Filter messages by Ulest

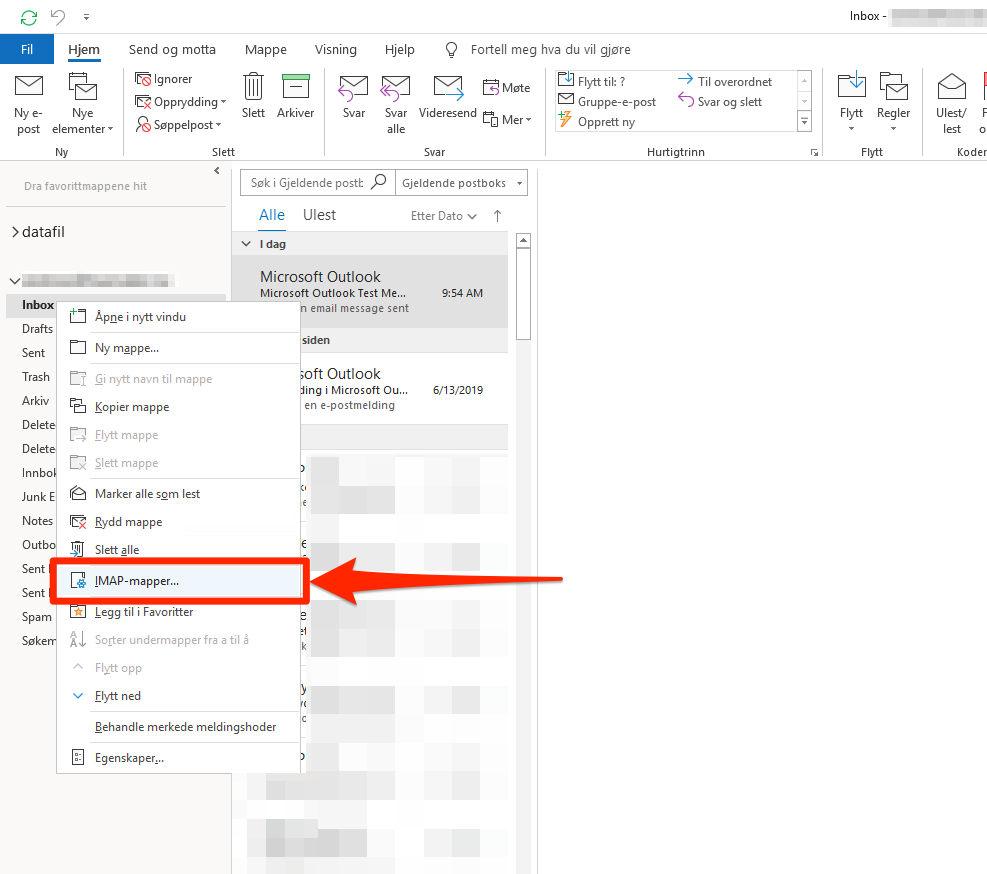click(x=319, y=215)
